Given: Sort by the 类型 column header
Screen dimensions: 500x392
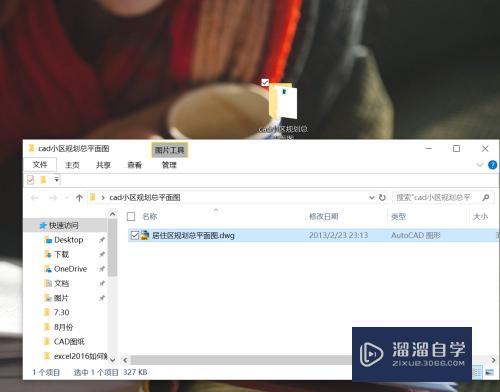Looking at the screenshot, I should 398,217.
